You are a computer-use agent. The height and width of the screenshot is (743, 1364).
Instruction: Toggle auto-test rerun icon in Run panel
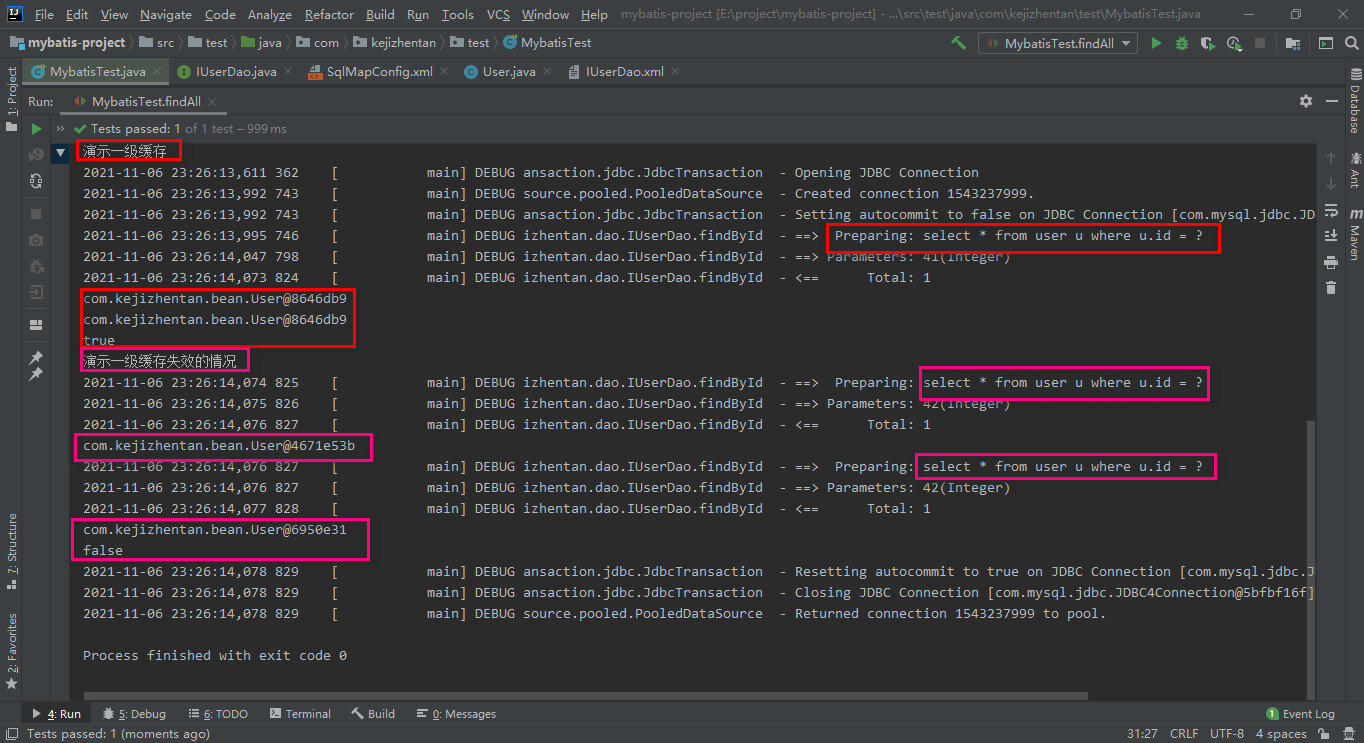[36, 181]
